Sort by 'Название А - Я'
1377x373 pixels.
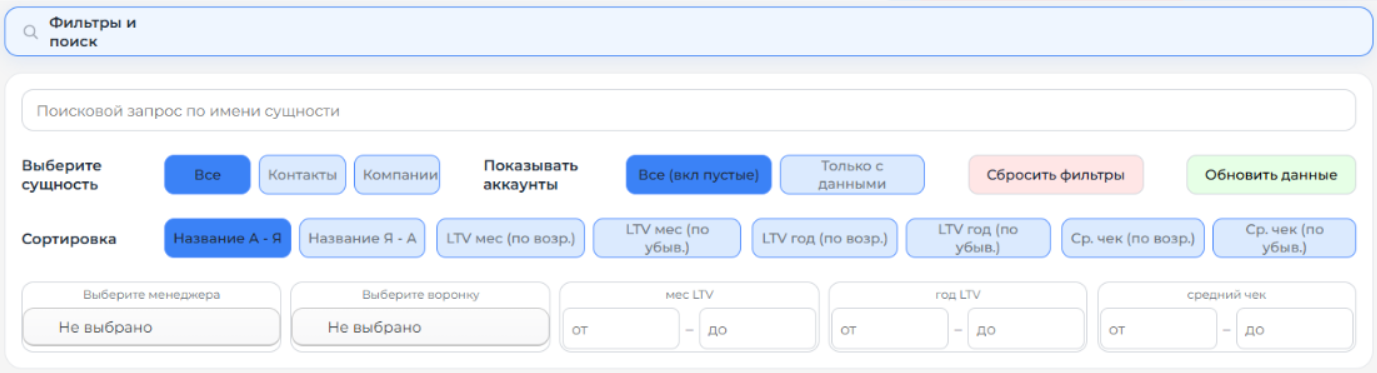pyautogui.click(x=228, y=239)
